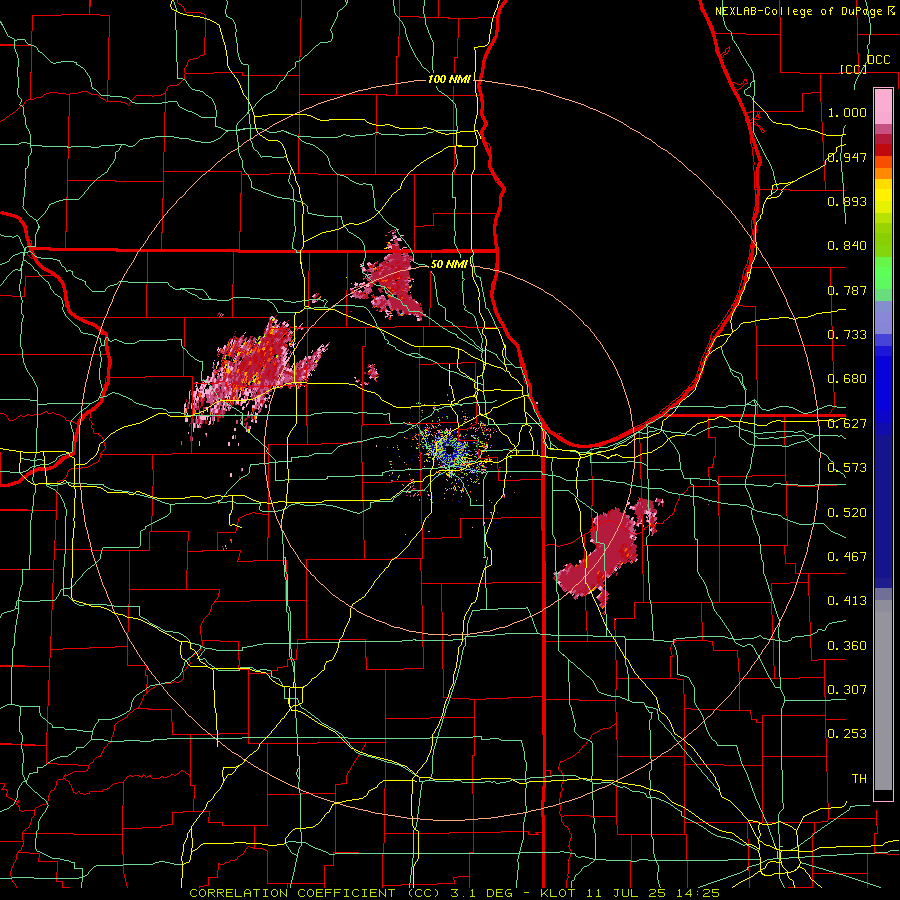The width and height of the screenshot is (900, 900).
Task: Click the Correlation Coefficient caption at the bottom
Action: (454, 893)
